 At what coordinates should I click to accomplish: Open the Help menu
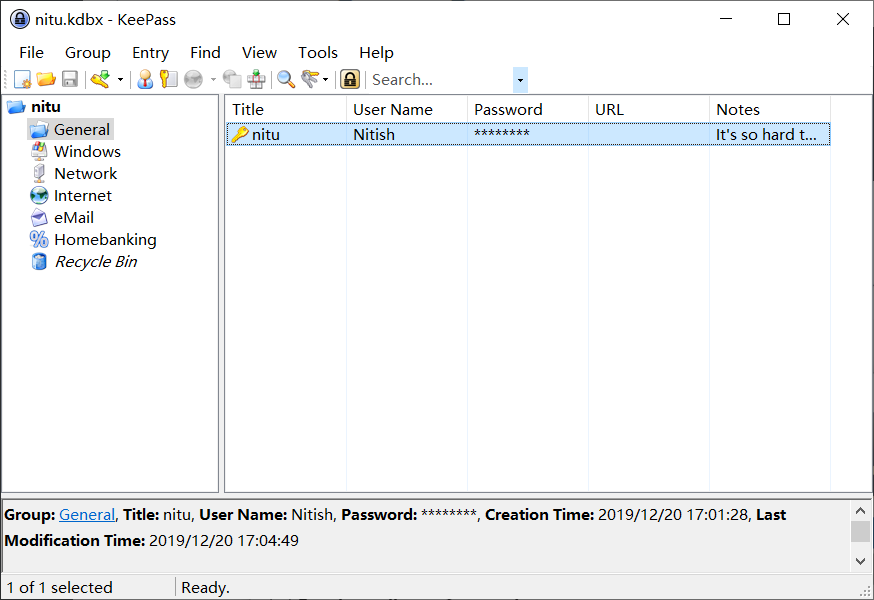pos(376,52)
